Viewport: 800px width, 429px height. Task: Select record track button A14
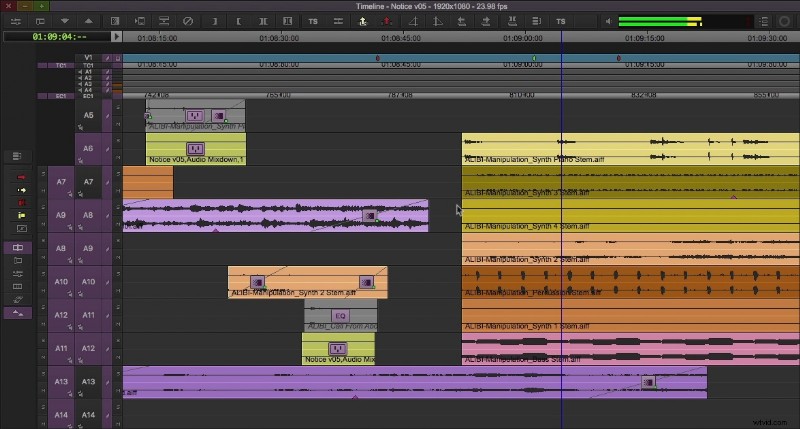88,415
